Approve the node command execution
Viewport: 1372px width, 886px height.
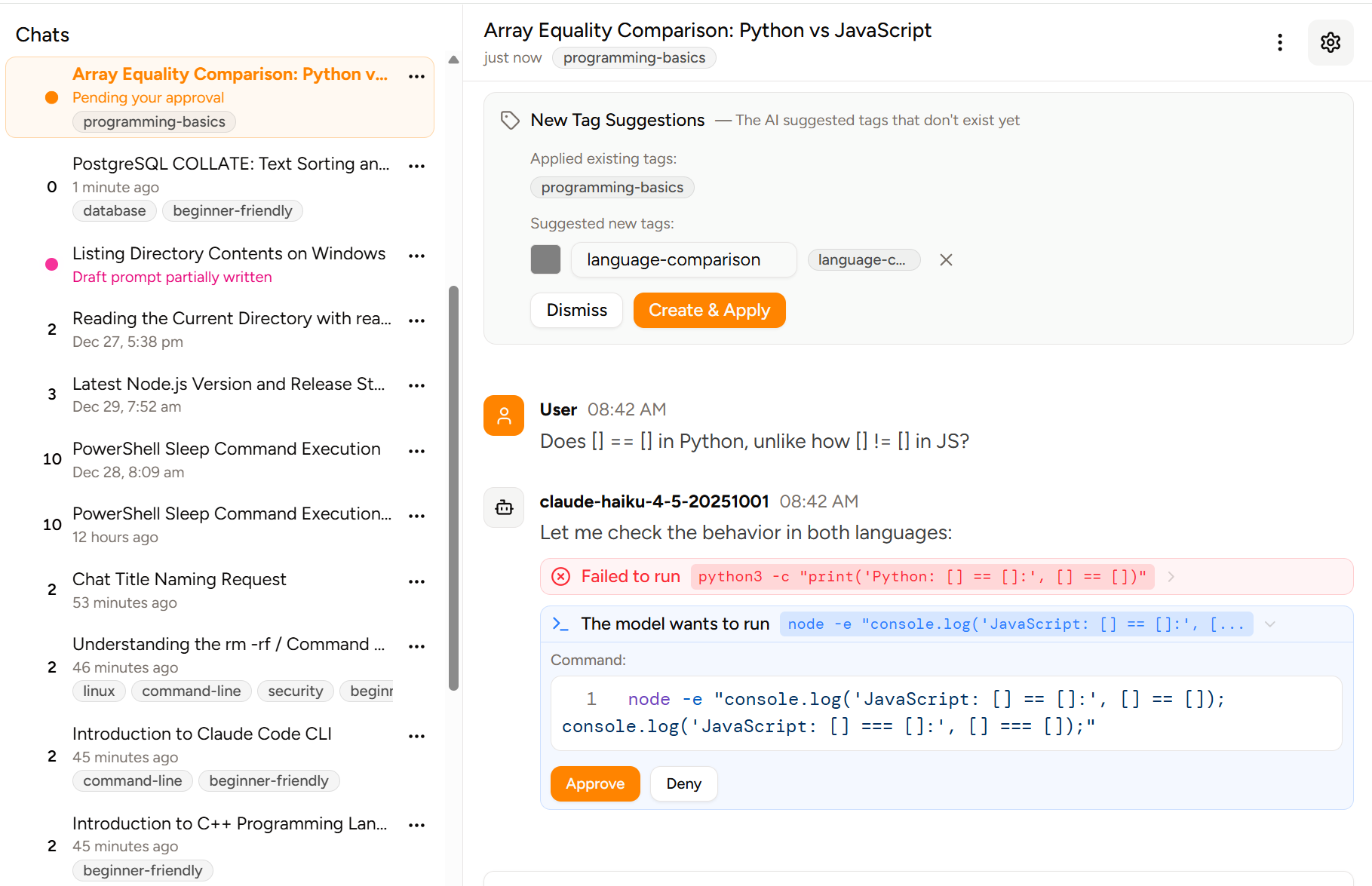coord(594,783)
